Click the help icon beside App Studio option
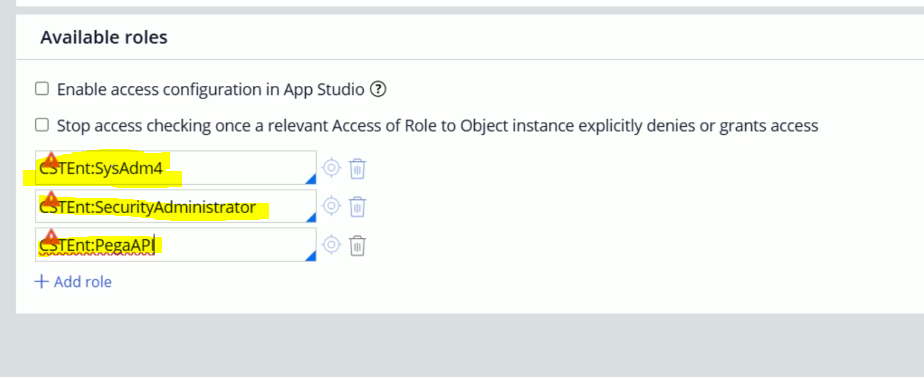The height and width of the screenshot is (377, 924). [378, 90]
